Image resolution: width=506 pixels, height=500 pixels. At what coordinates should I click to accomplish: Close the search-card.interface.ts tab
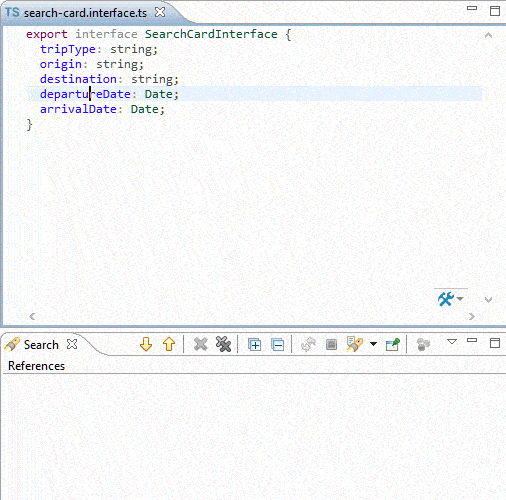click(x=160, y=12)
